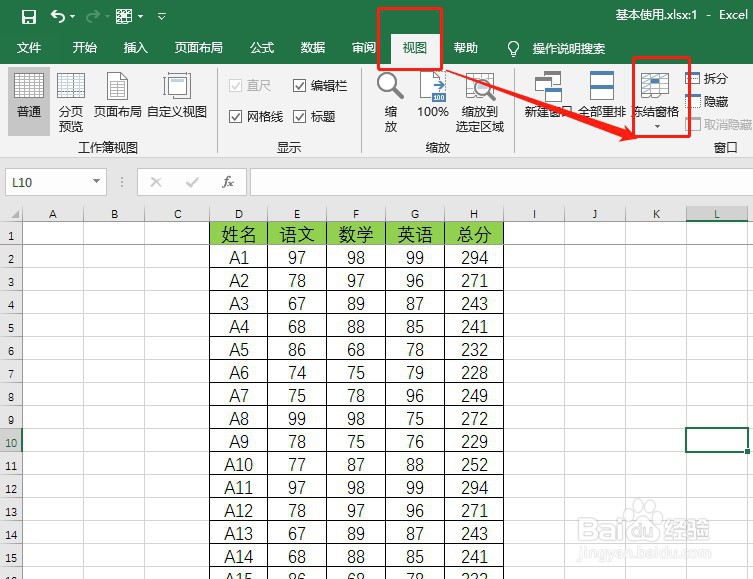The image size is (753, 579).
Task: Click 语文 score 86 in row A5
Action: [297, 350]
